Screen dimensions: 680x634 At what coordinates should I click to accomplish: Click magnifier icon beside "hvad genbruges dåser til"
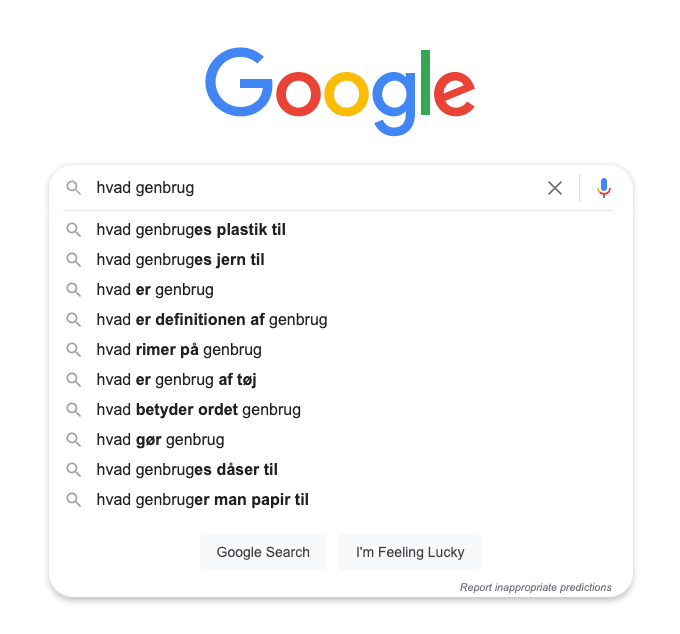click(73, 470)
